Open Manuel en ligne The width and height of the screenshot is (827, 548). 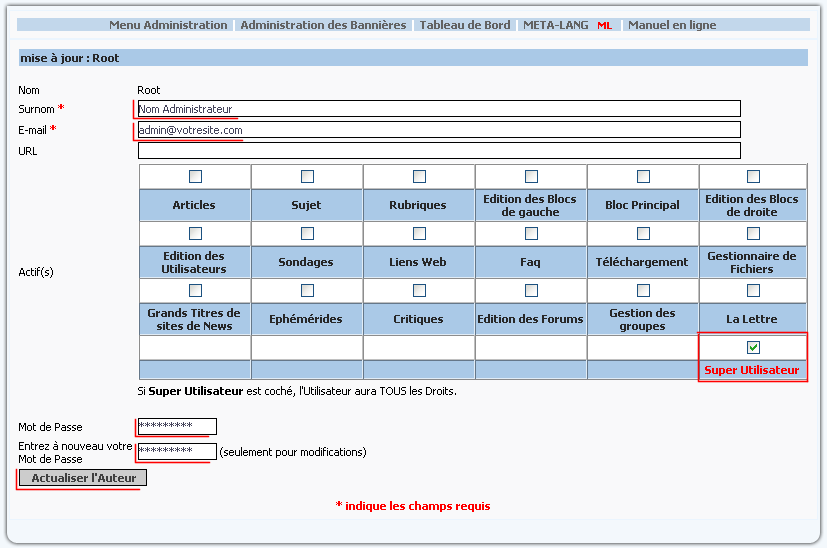pyautogui.click(x=672, y=25)
